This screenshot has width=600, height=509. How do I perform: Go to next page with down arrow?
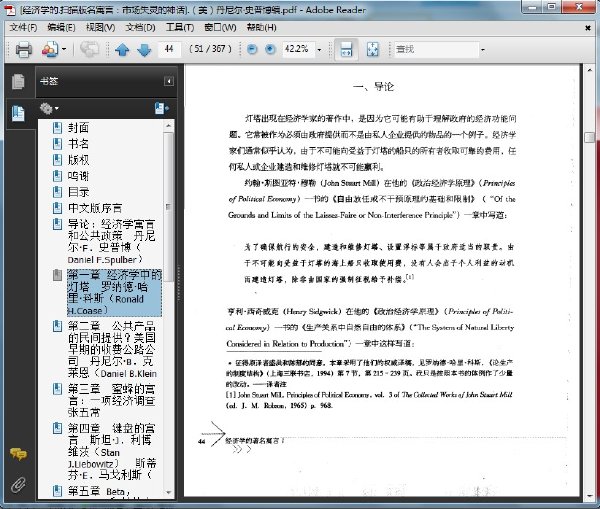pos(144,49)
